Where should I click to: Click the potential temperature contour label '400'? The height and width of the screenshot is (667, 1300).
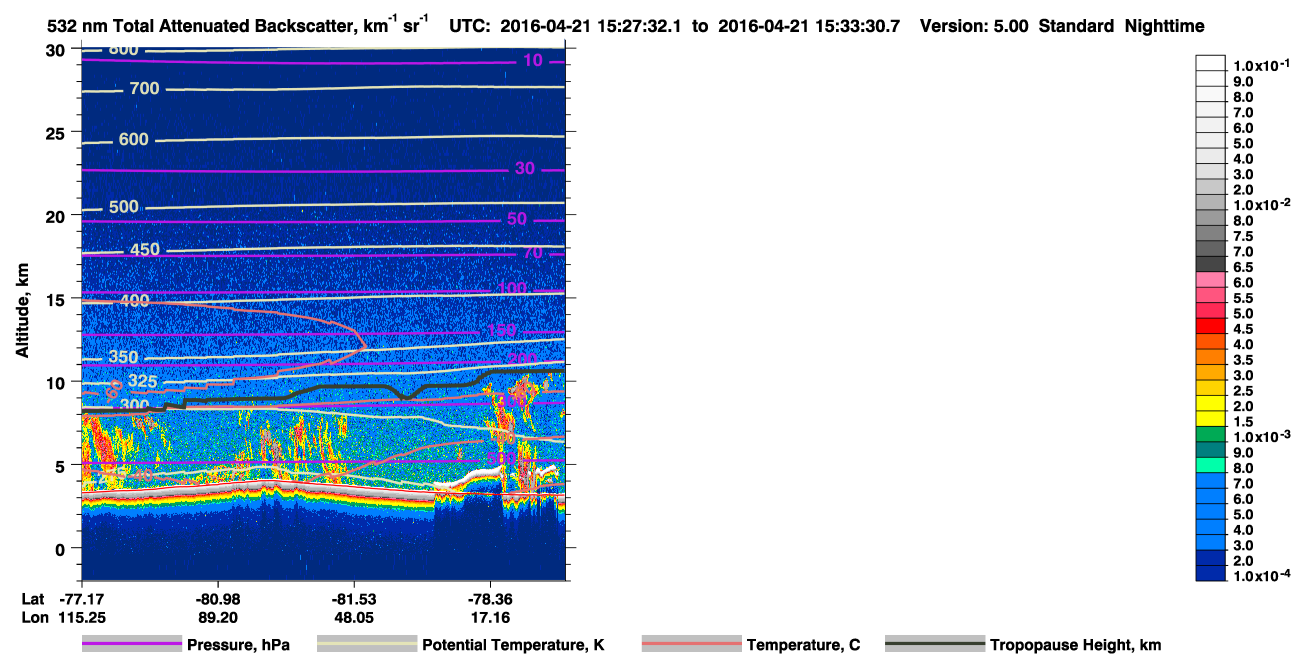point(134,301)
